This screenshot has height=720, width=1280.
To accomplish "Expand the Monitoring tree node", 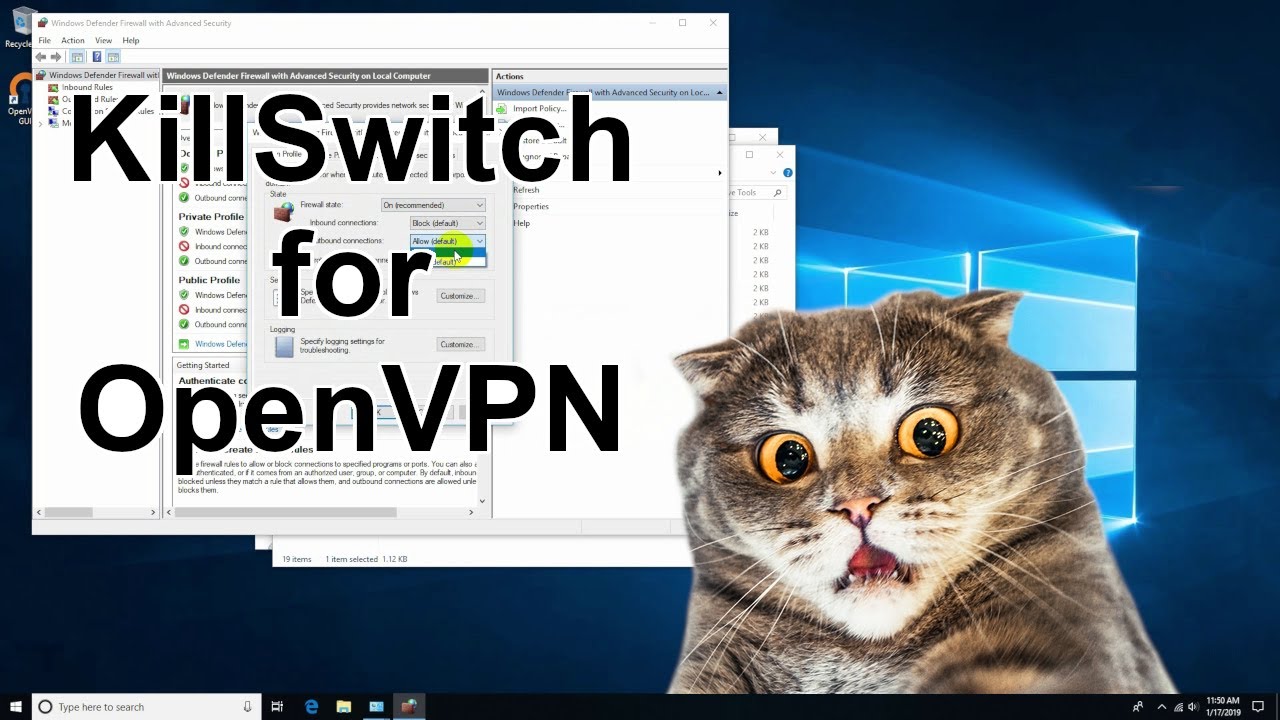I will [40, 123].
